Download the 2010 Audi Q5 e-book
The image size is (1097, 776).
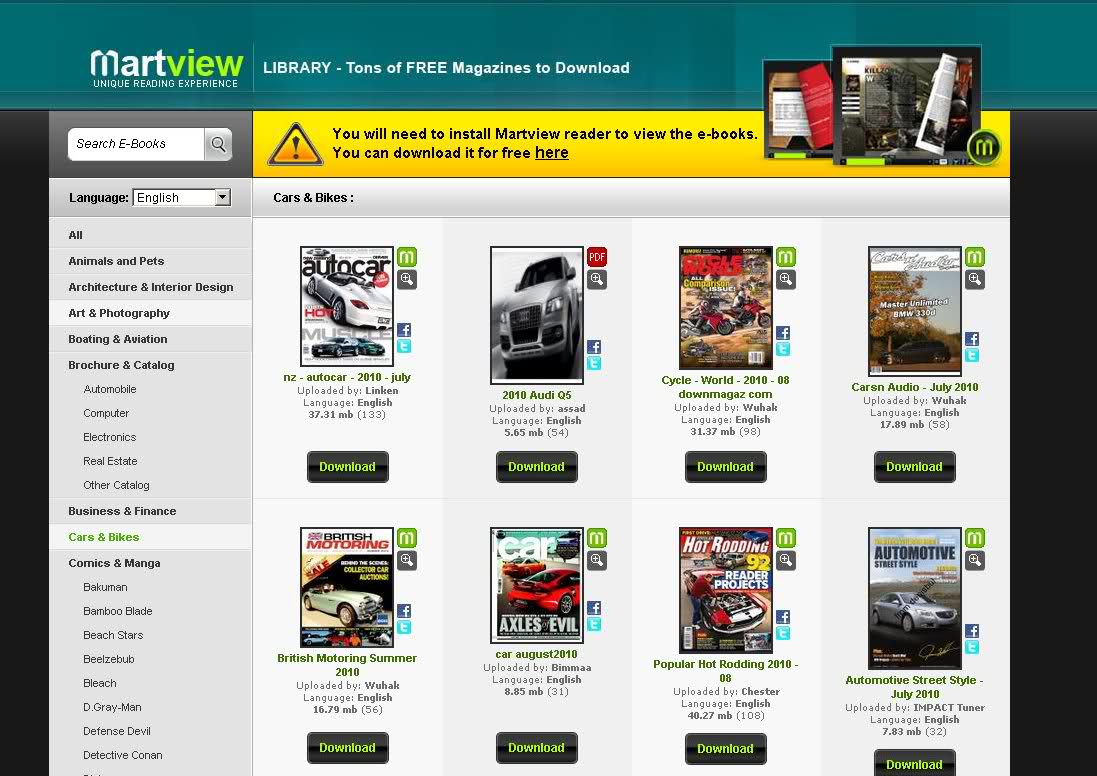[x=537, y=467]
